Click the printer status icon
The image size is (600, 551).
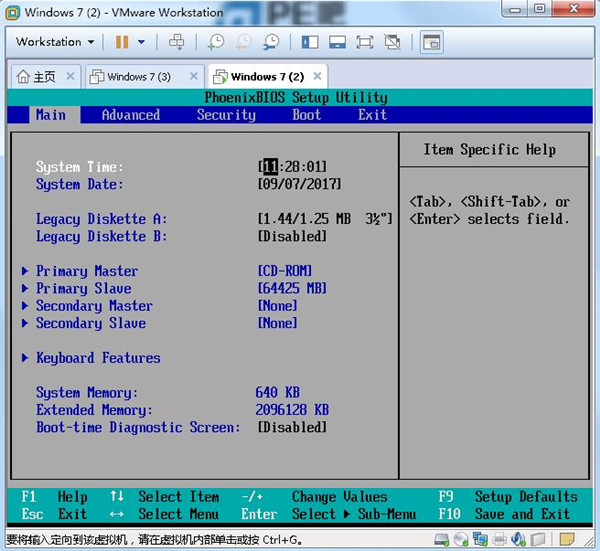[499, 540]
